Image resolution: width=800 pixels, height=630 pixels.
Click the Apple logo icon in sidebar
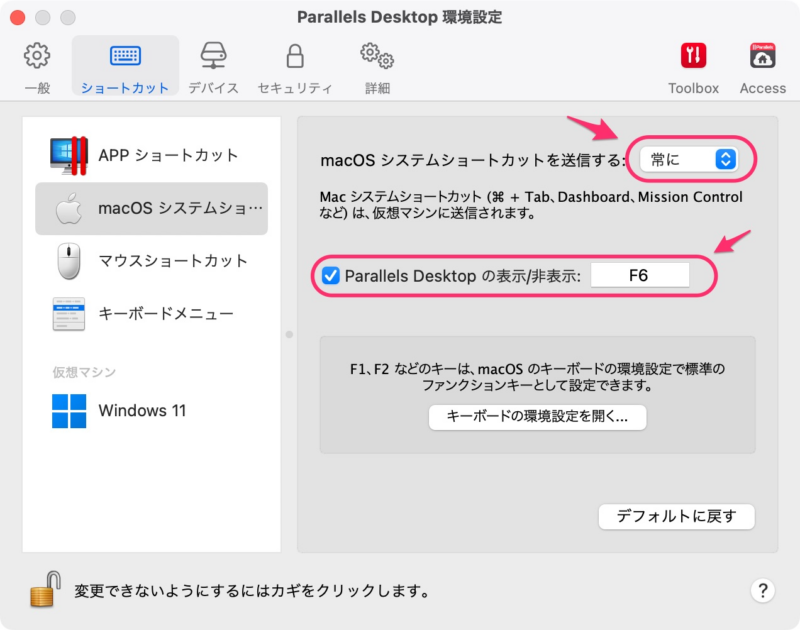coord(69,208)
